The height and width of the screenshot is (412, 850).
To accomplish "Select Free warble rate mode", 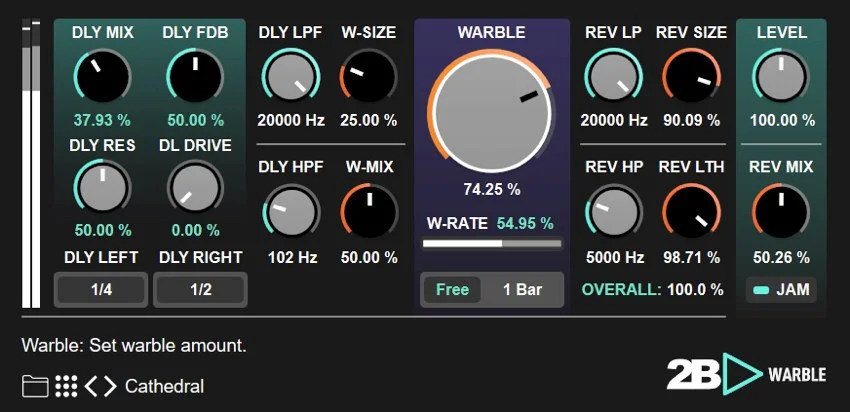I will (x=452, y=289).
